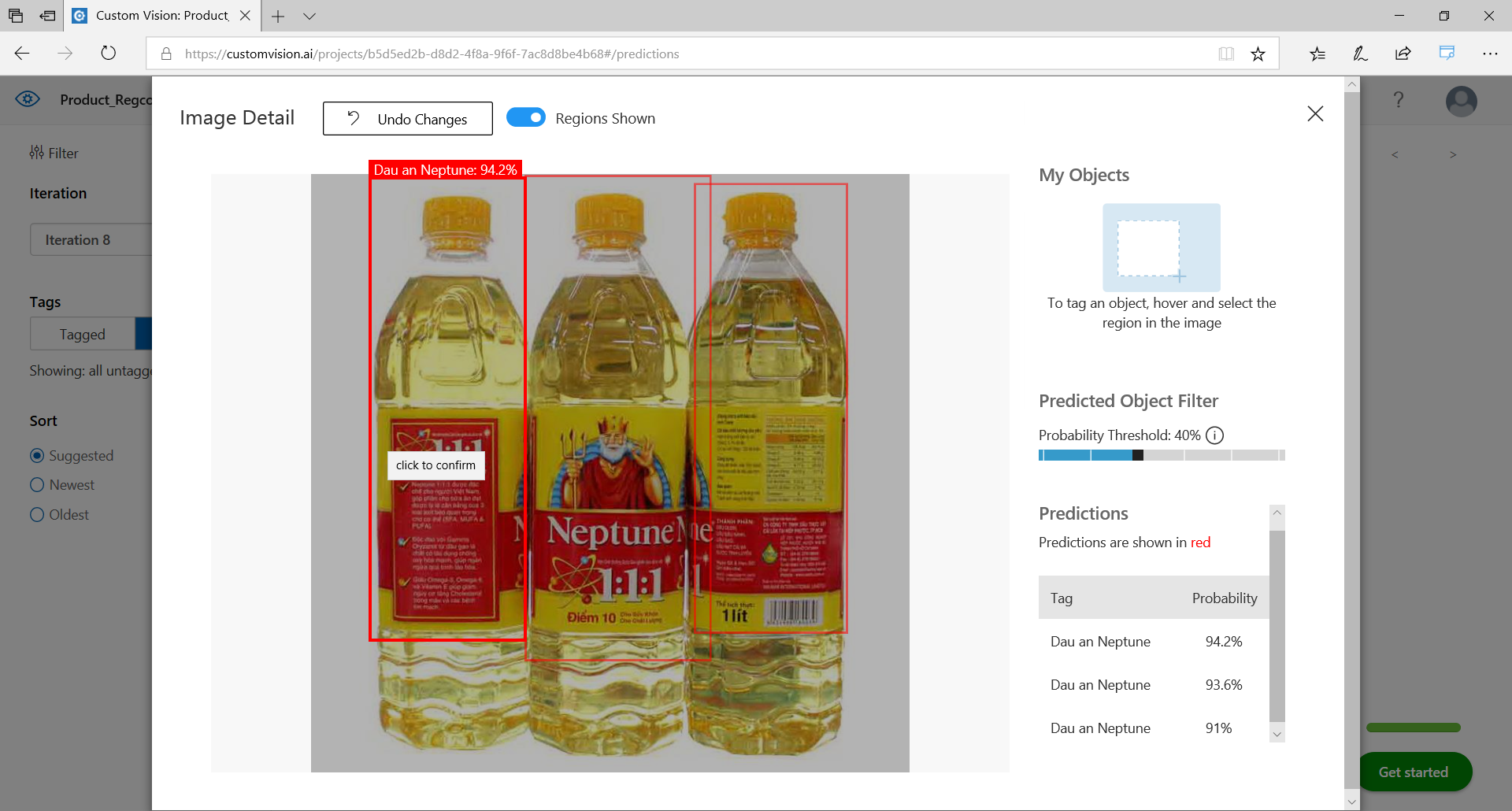Open the tab preview dropdown chevron
This screenshot has width=1512, height=811.
click(309, 16)
